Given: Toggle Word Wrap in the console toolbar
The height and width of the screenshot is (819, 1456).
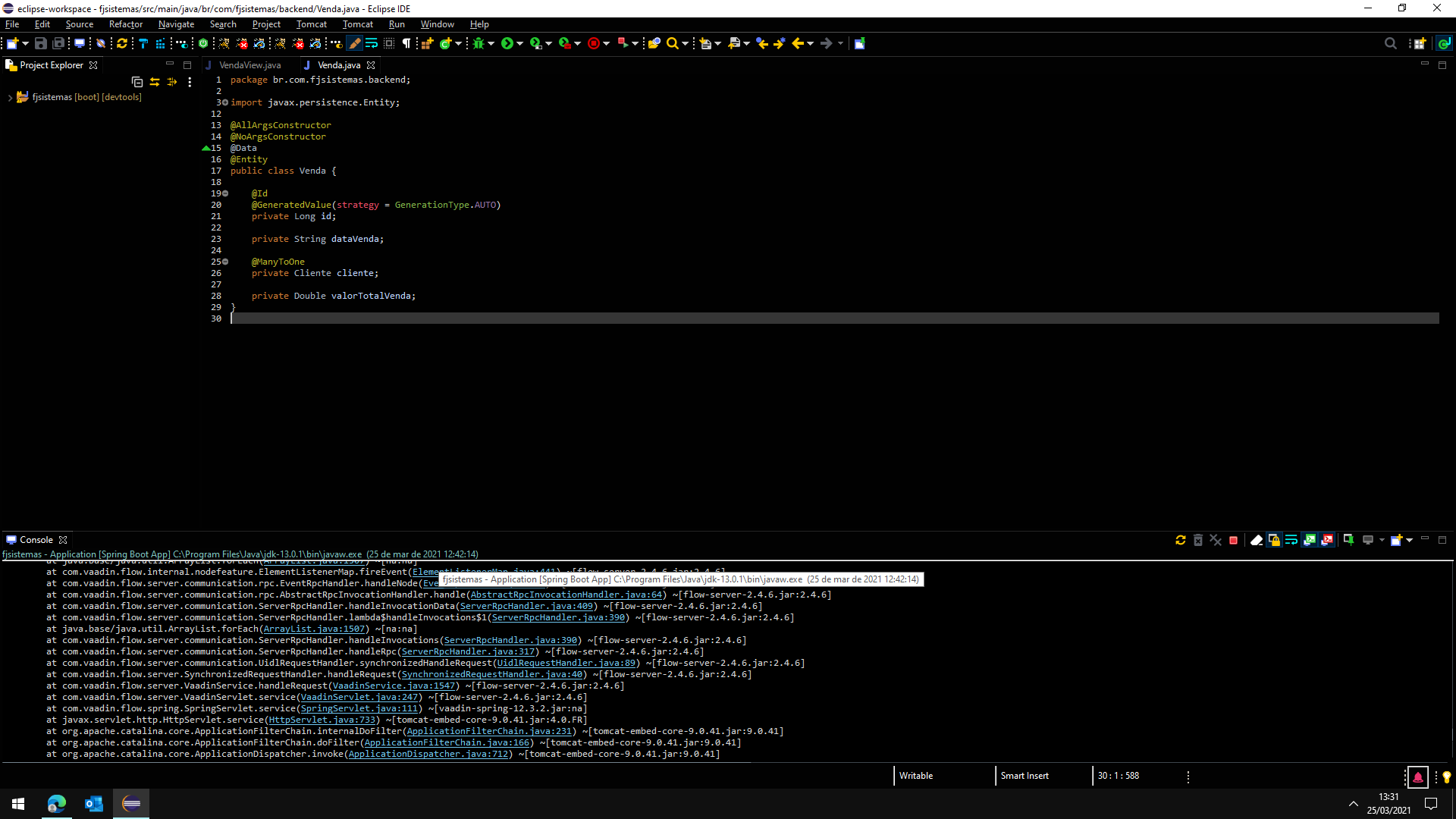Looking at the screenshot, I should 1291,540.
